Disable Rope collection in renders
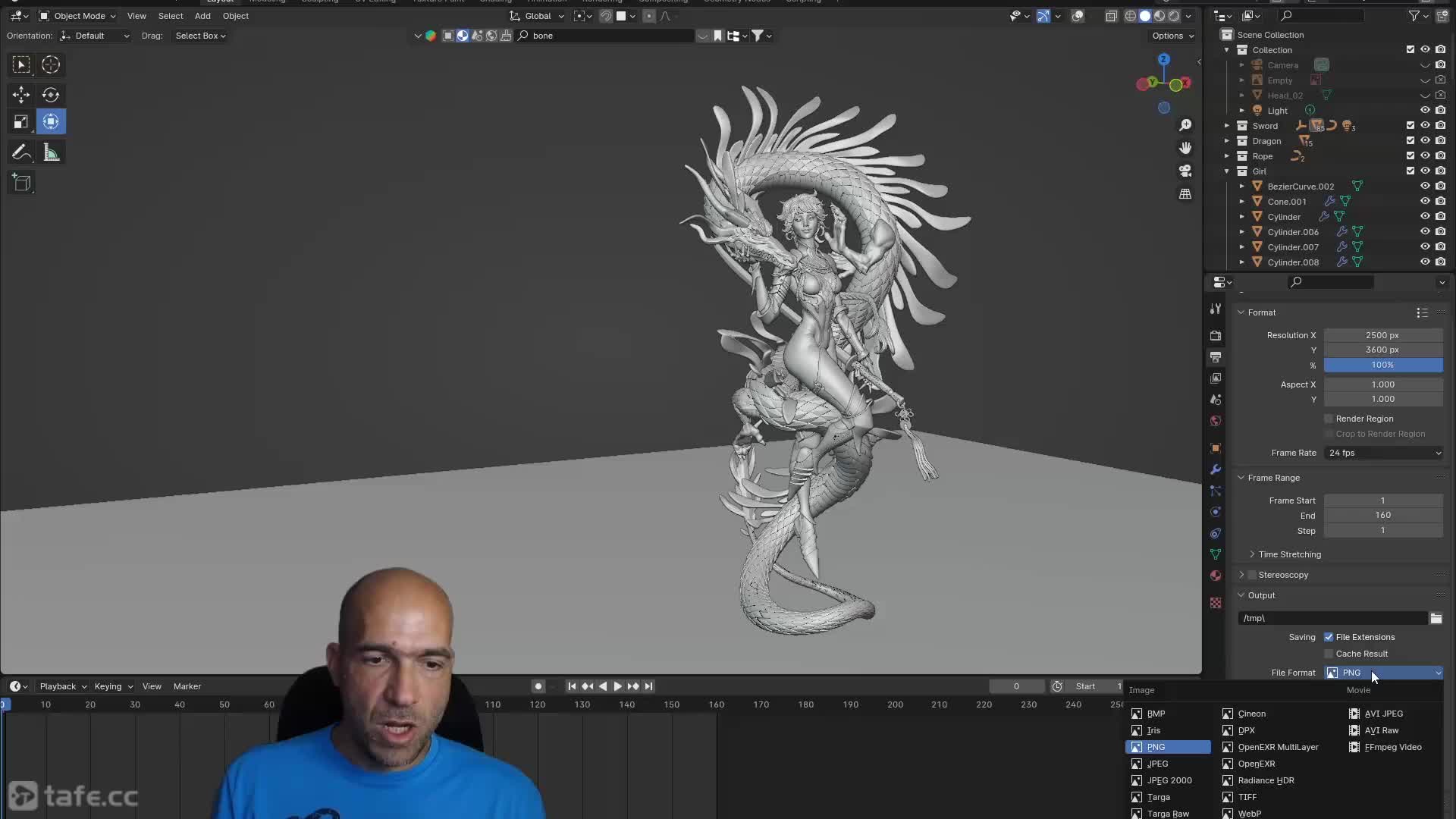Screen dimensions: 1456x819 [x=1440, y=156]
